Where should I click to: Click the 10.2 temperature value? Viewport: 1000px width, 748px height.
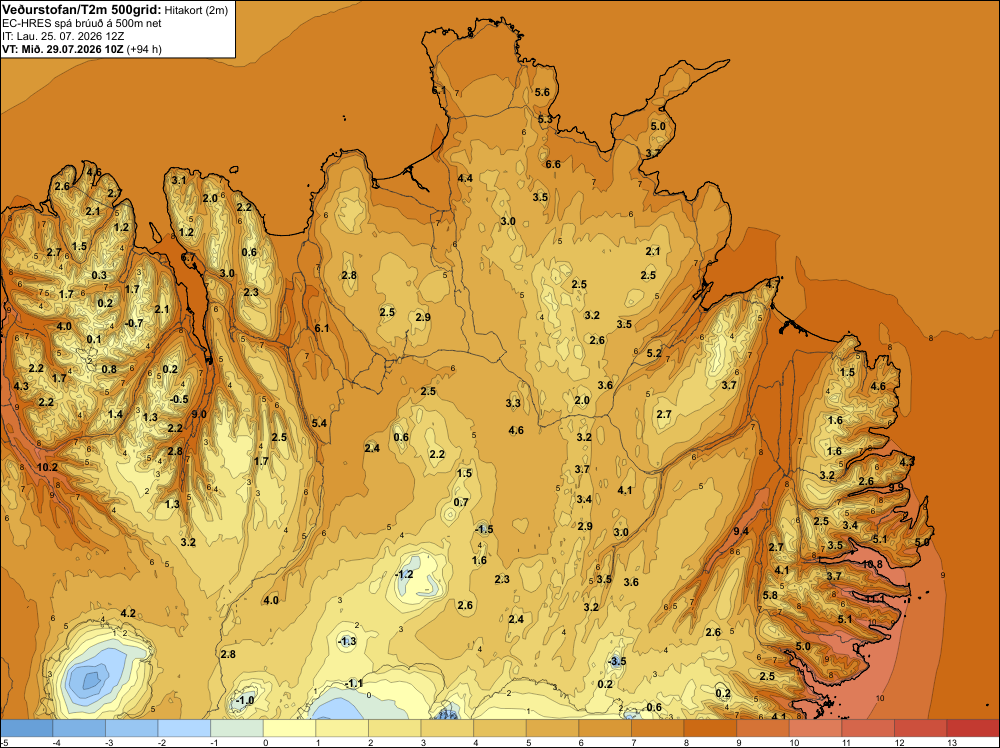tap(47, 467)
